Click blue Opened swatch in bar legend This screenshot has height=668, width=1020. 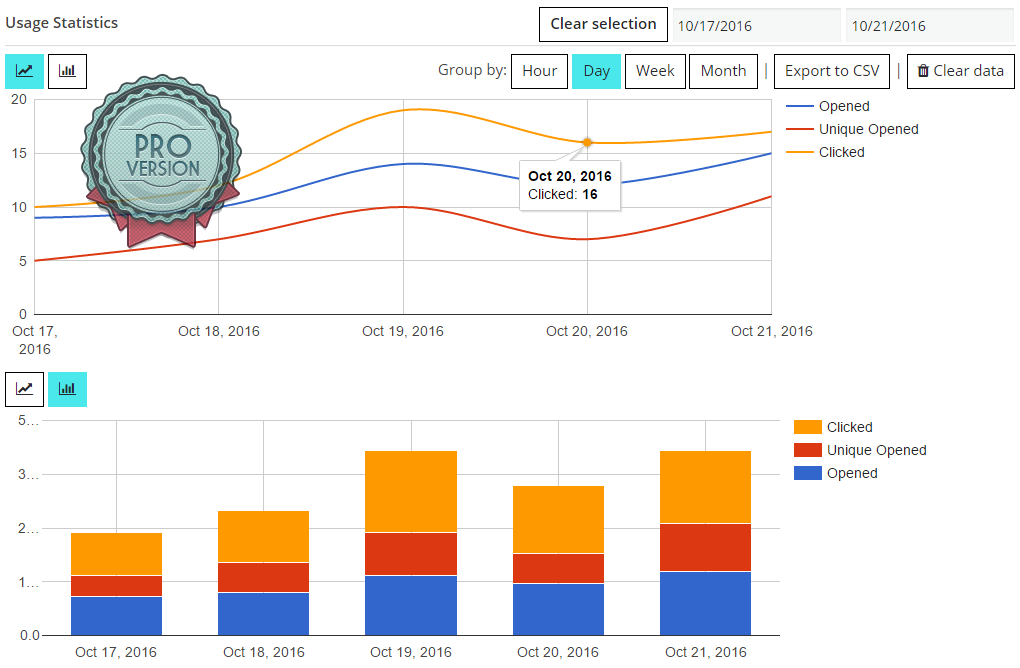[x=807, y=473]
